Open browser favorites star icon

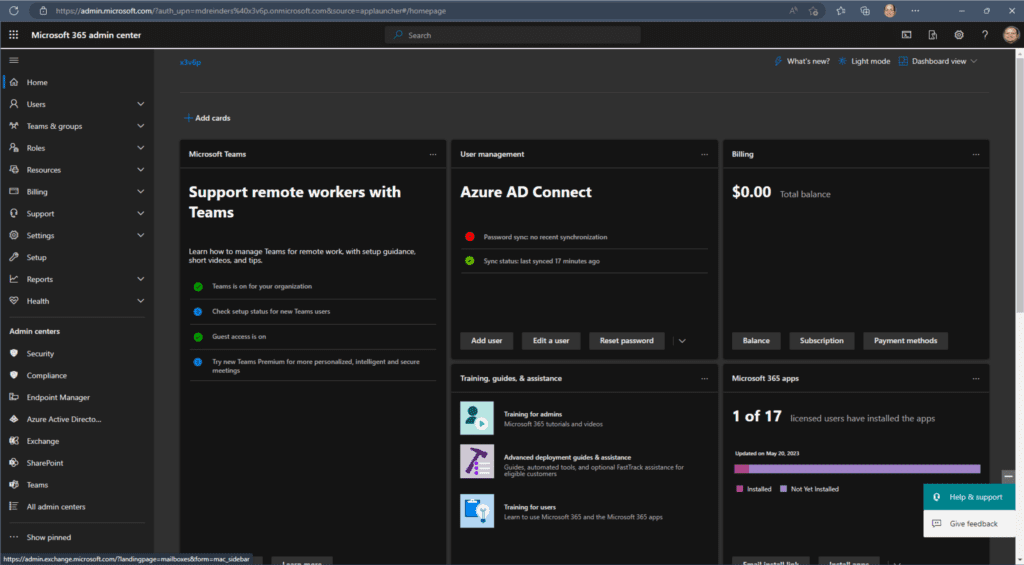840,10
